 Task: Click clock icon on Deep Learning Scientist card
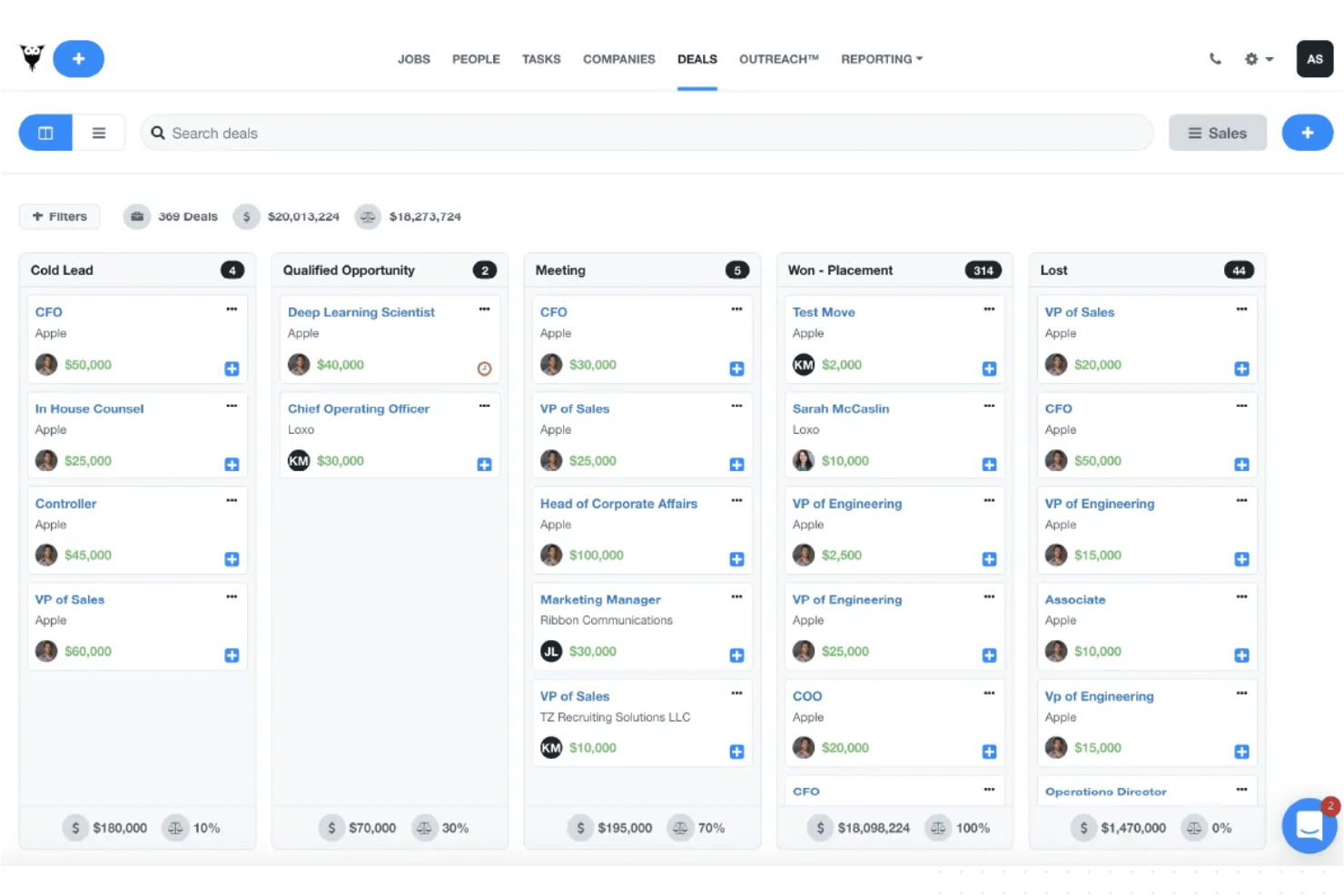coord(484,369)
